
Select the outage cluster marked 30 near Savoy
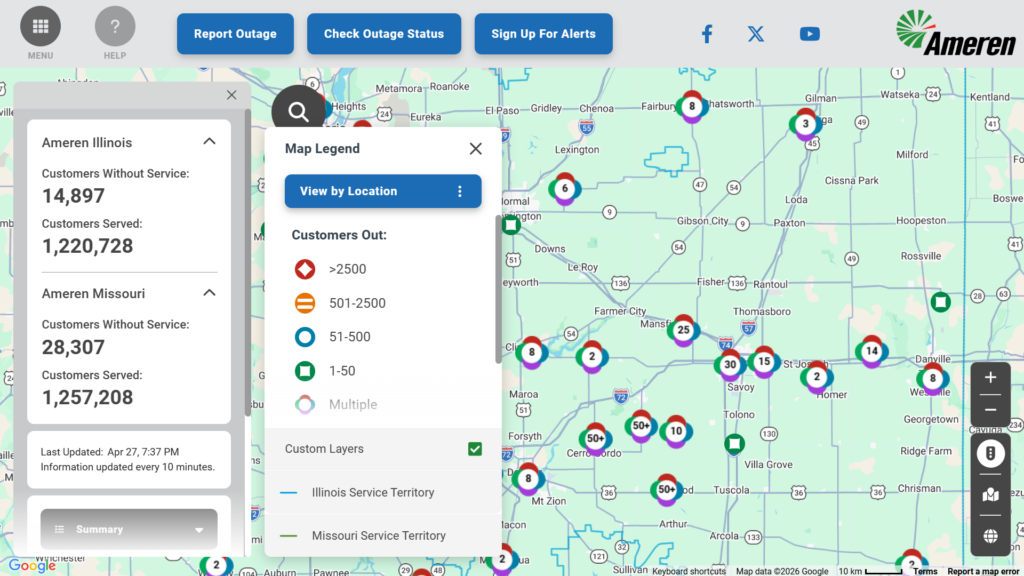(729, 364)
